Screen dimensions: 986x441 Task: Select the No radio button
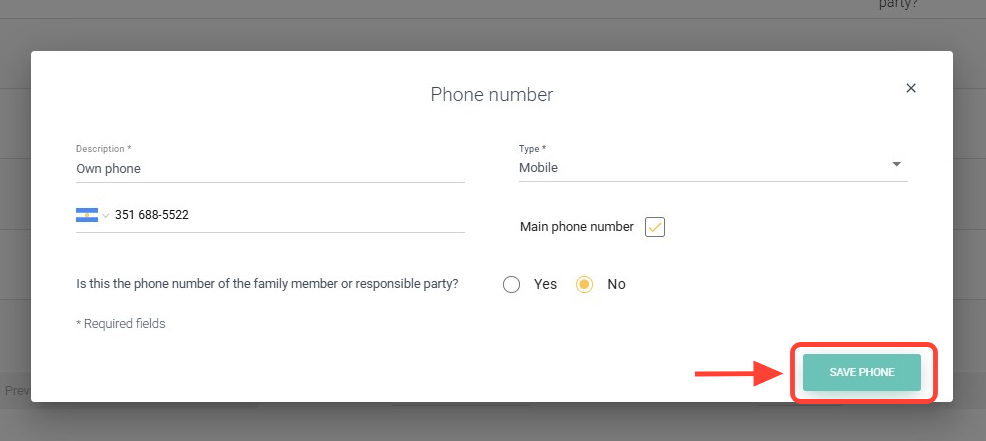[585, 284]
